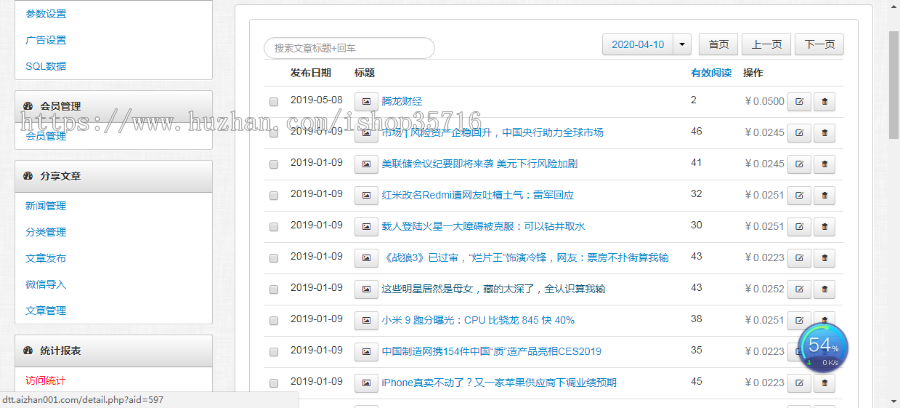Open 微信导入 in the sidebar
Image resolution: width=900 pixels, height=408 pixels.
(x=46, y=285)
